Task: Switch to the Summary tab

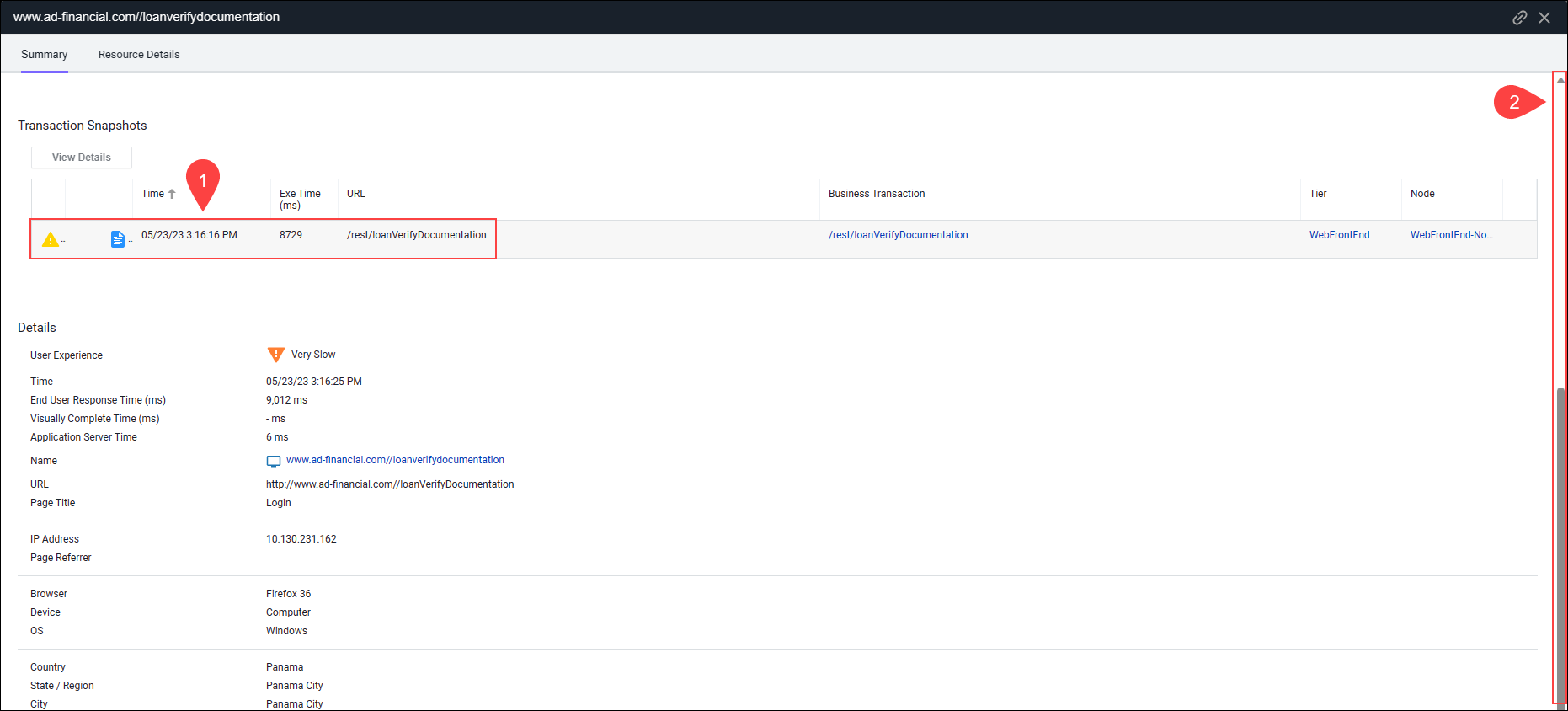Action: coord(44,55)
